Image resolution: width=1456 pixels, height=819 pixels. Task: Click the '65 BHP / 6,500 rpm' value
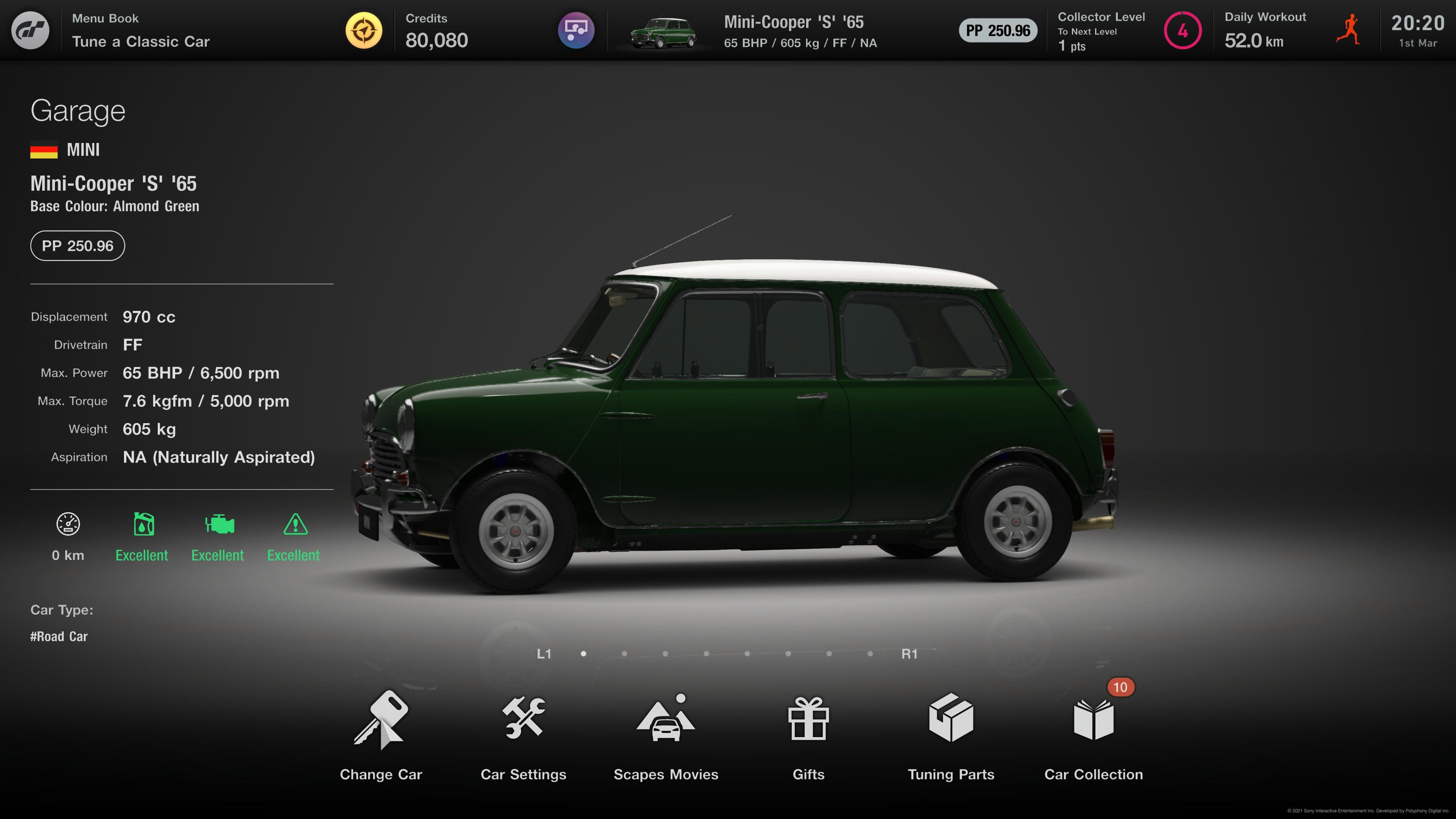(201, 373)
